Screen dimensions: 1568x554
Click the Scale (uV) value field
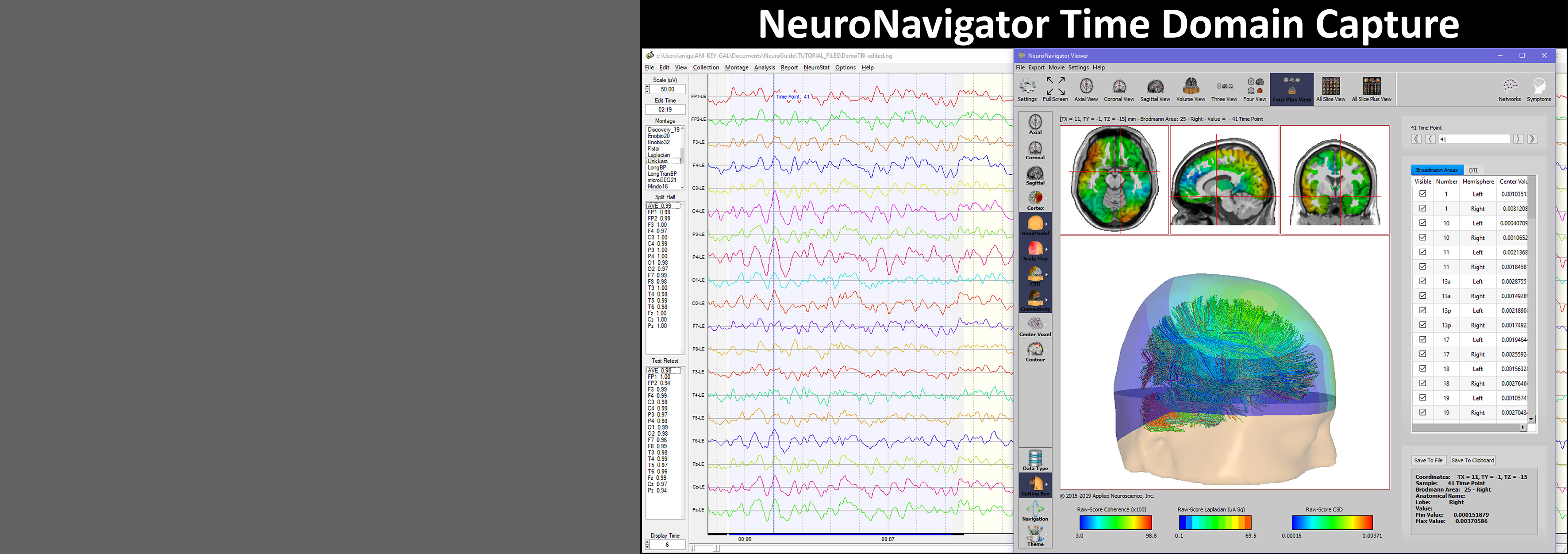point(668,89)
